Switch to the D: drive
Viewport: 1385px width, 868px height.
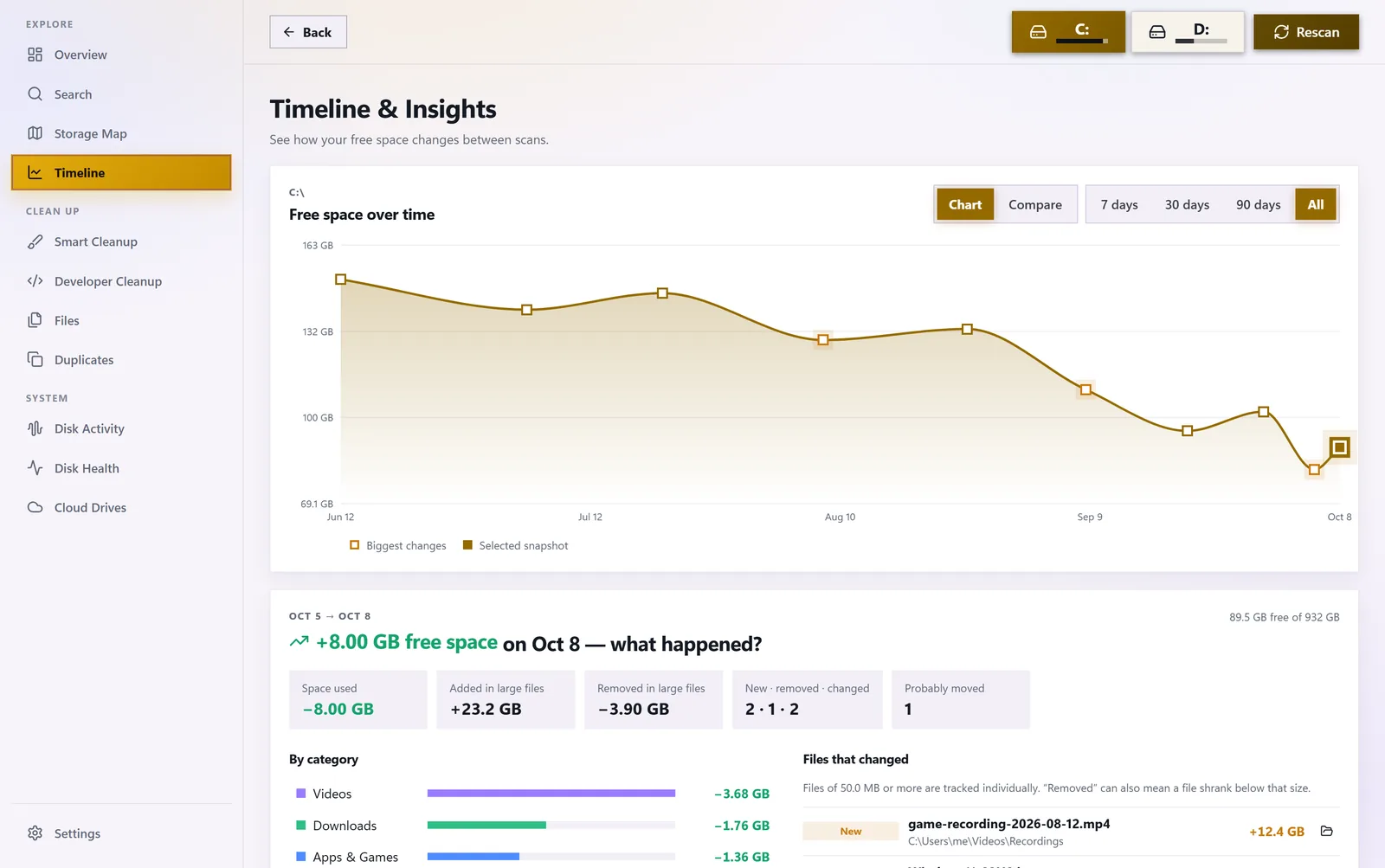pyautogui.click(x=1187, y=32)
